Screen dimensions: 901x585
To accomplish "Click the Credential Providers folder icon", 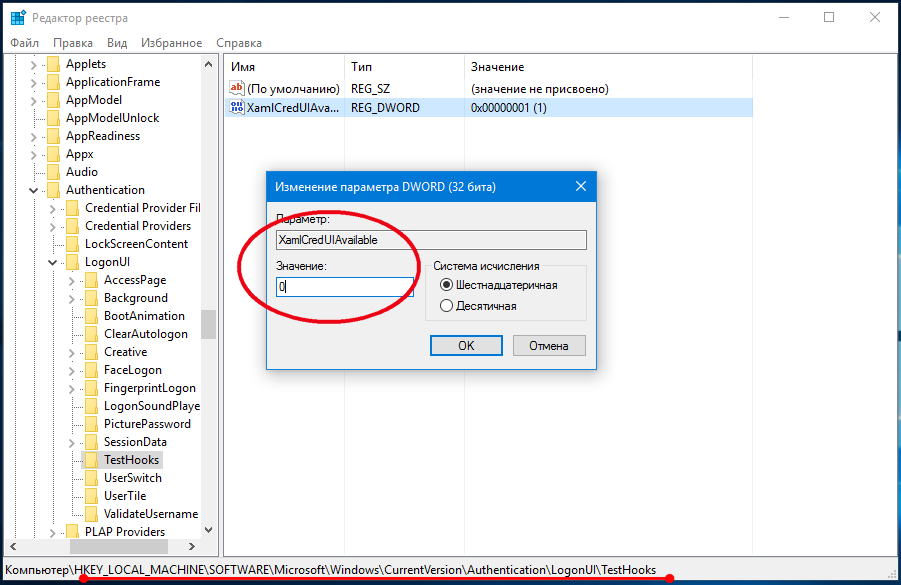I will click(72, 226).
